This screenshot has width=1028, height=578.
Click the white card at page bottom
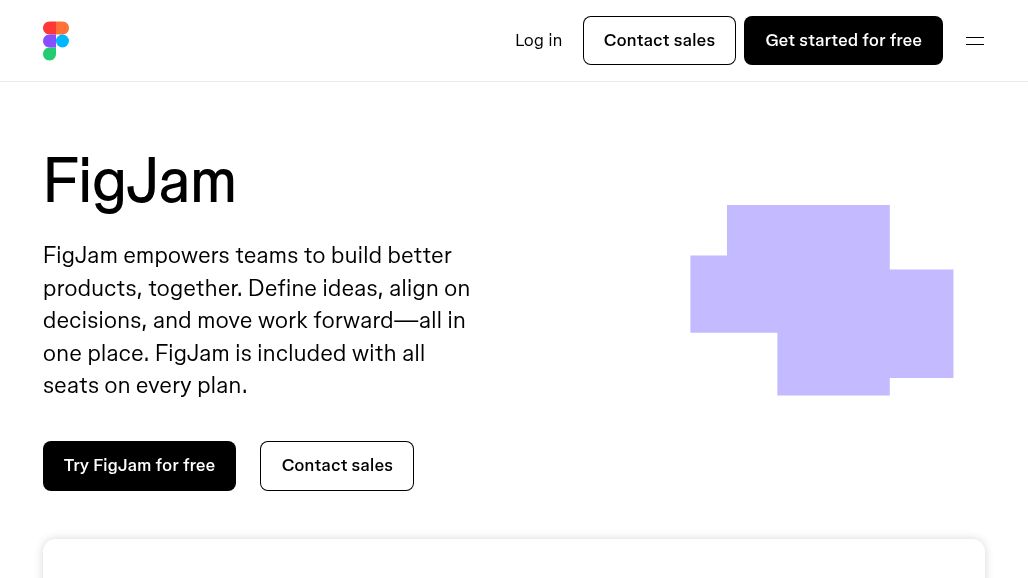click(x=513, y=560)
